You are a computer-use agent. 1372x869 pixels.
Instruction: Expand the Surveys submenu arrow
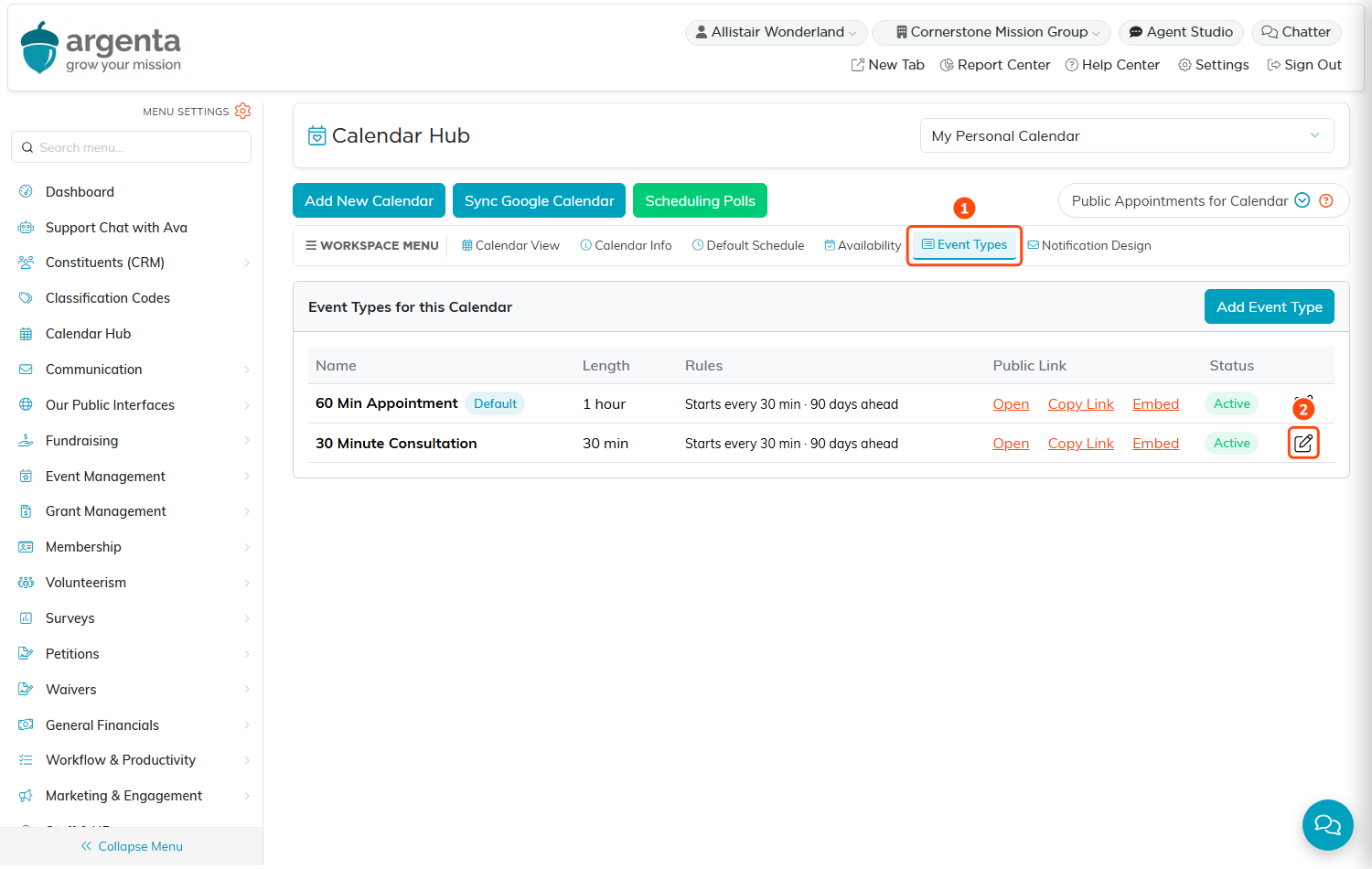[247, 618]
